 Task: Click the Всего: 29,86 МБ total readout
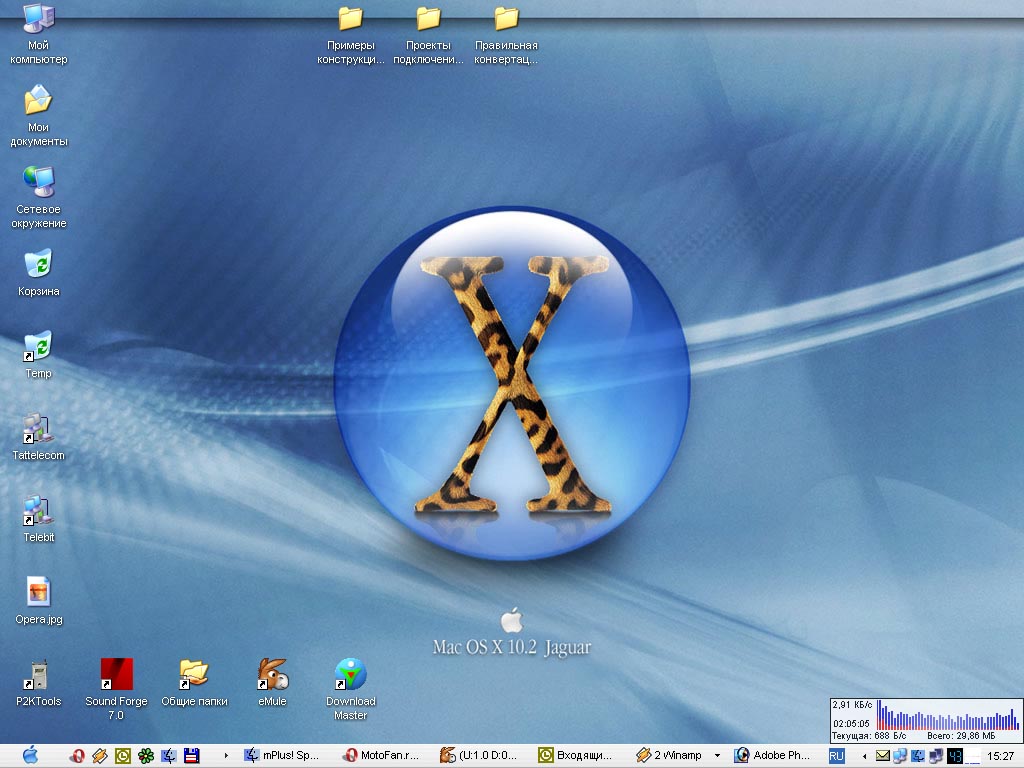(961, 735)
